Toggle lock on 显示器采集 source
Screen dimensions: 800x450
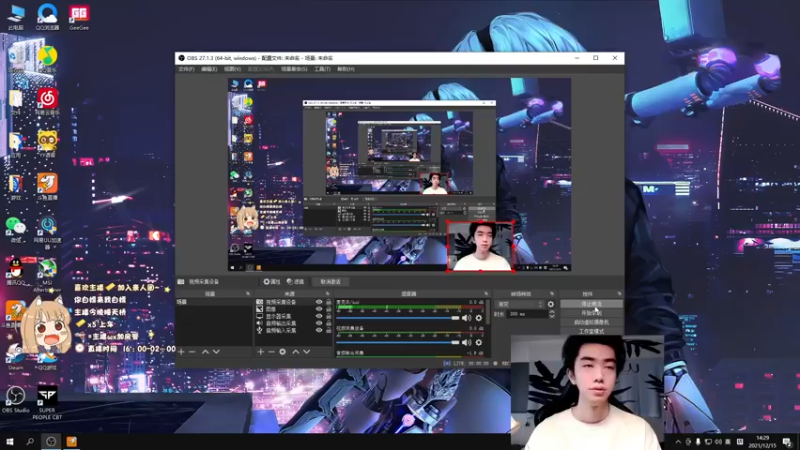point(329,316)
